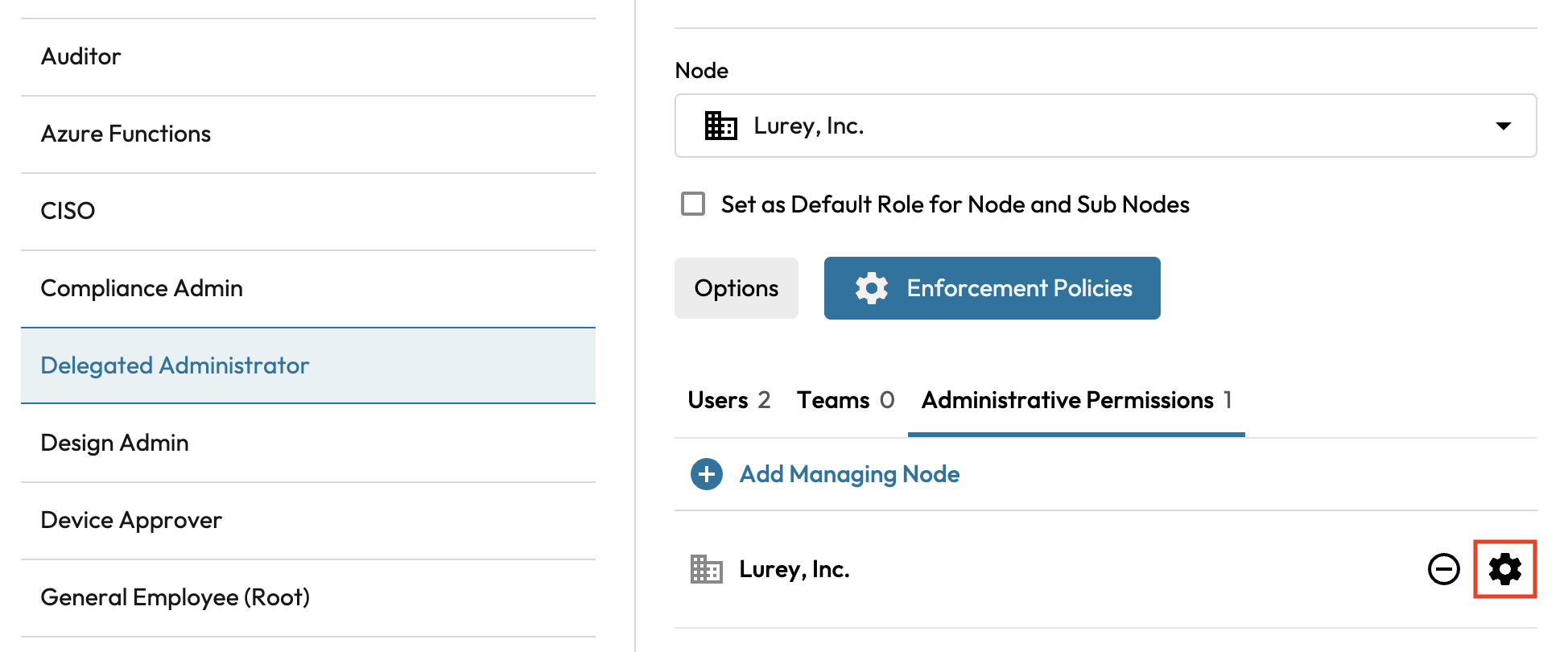The height and width of the screenshot is (652, 1568).
Task: Click the Add Managing Node link
Action: (x=849, y=474)
